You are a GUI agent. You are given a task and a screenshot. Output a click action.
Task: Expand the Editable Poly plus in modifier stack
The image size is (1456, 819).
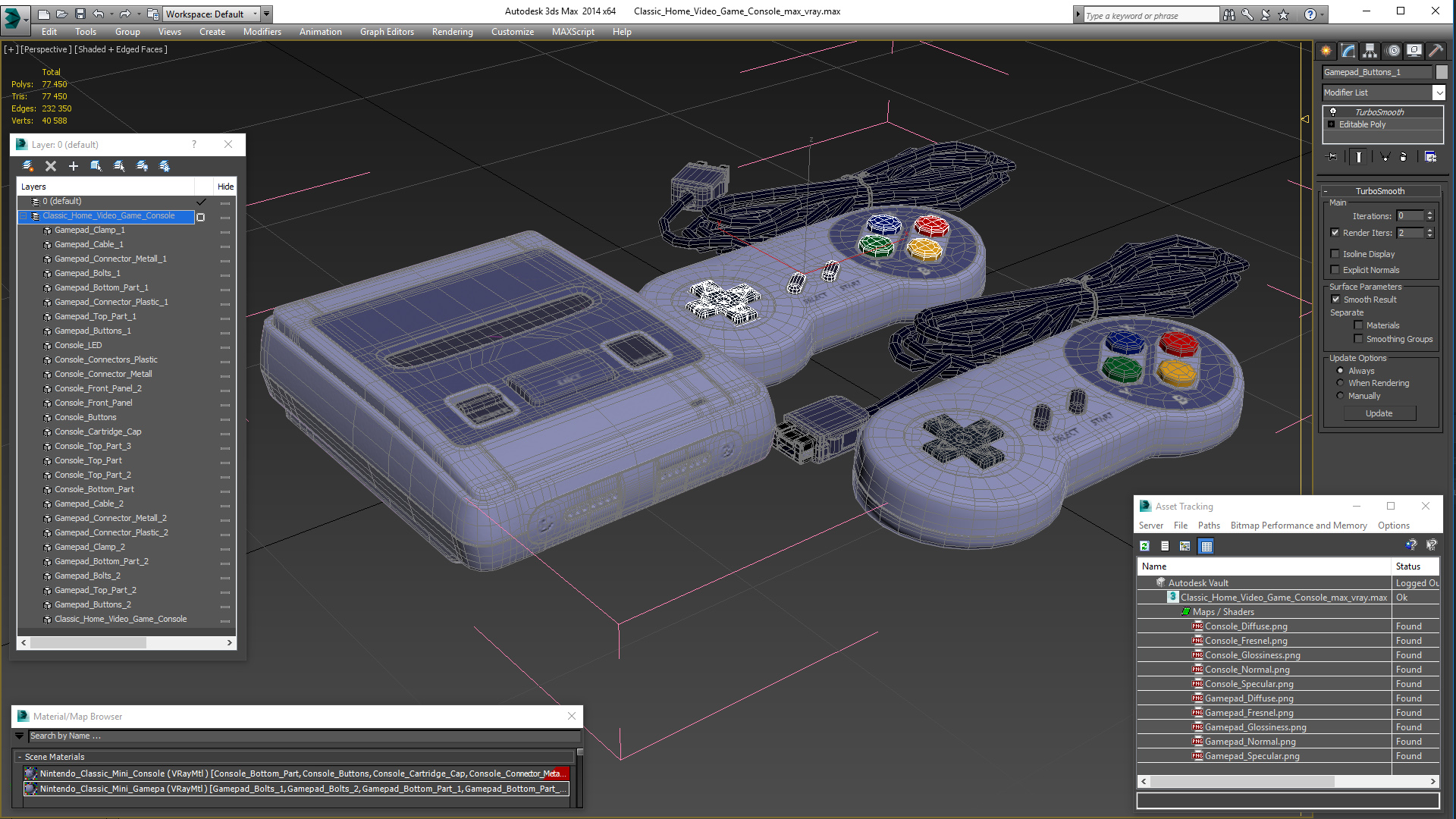coord(1331,124)
